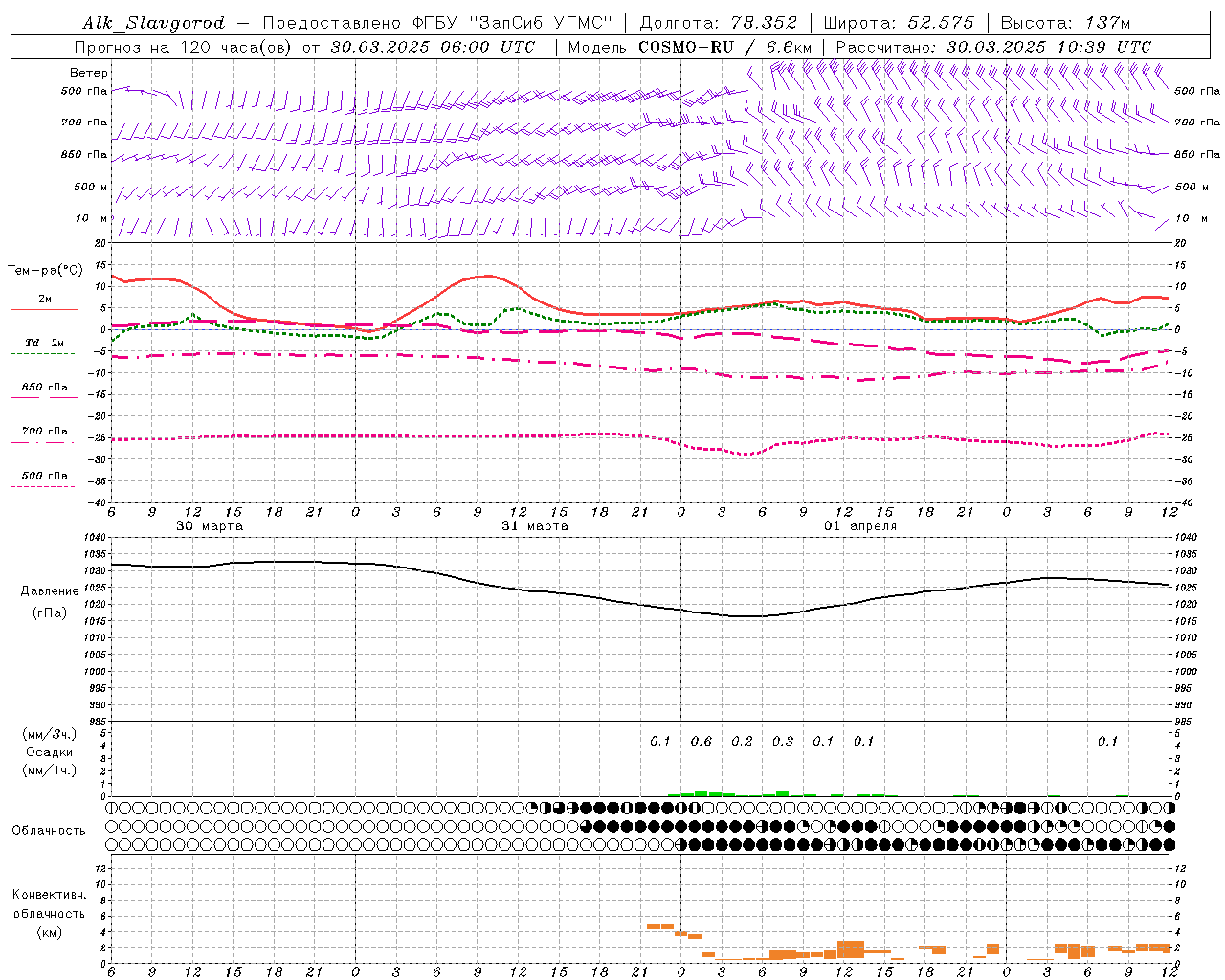
Task: Click the elevation label 'Высота: 137м'
Action: (1065, 23)
